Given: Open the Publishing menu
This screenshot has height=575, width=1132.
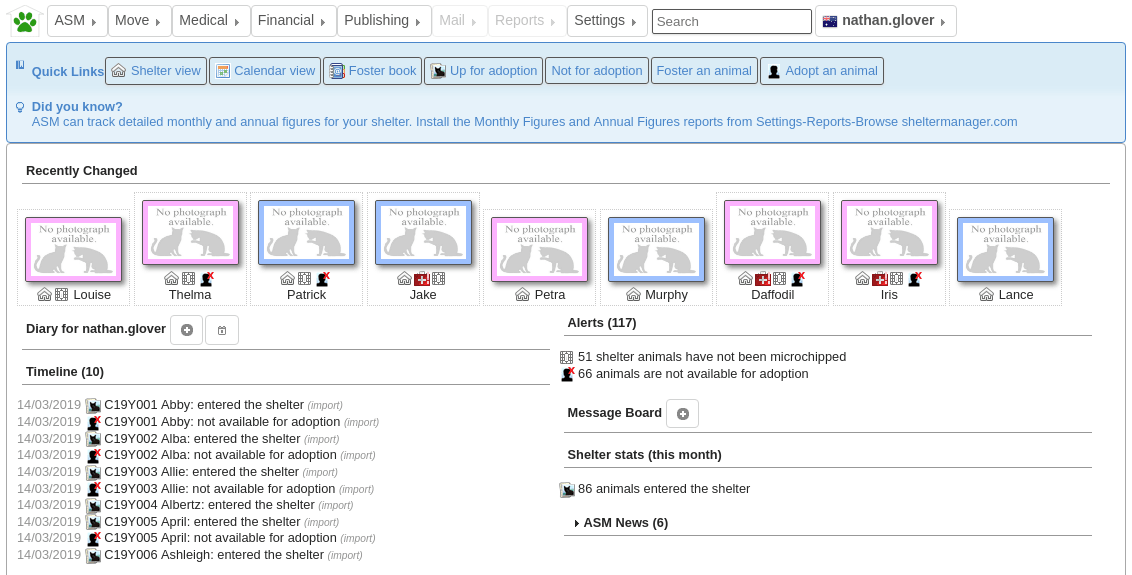Looking at the screenshot, I should [383, 21].
